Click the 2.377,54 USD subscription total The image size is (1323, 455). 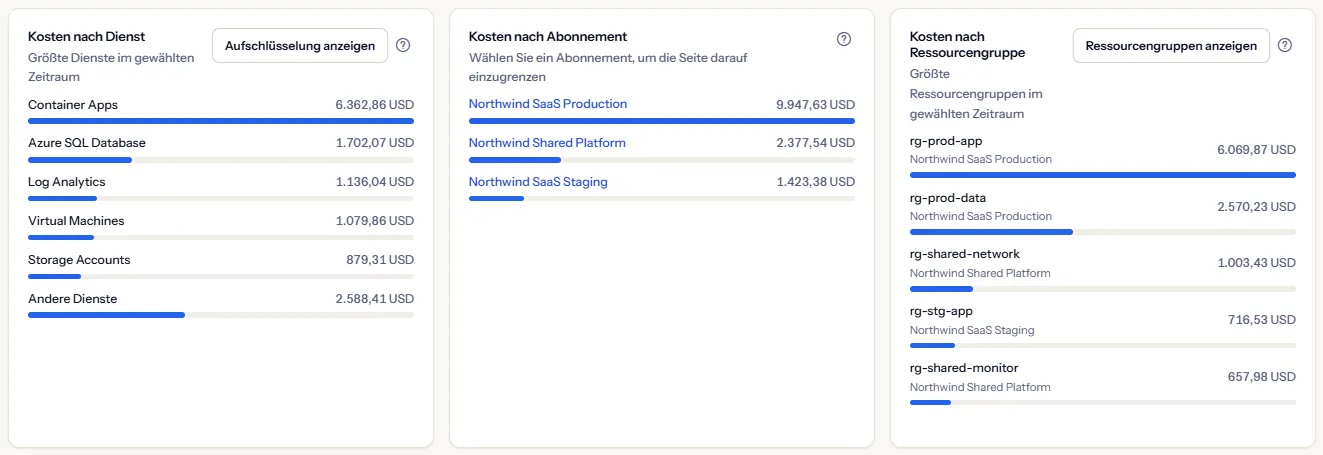click(x=816, y=143)
